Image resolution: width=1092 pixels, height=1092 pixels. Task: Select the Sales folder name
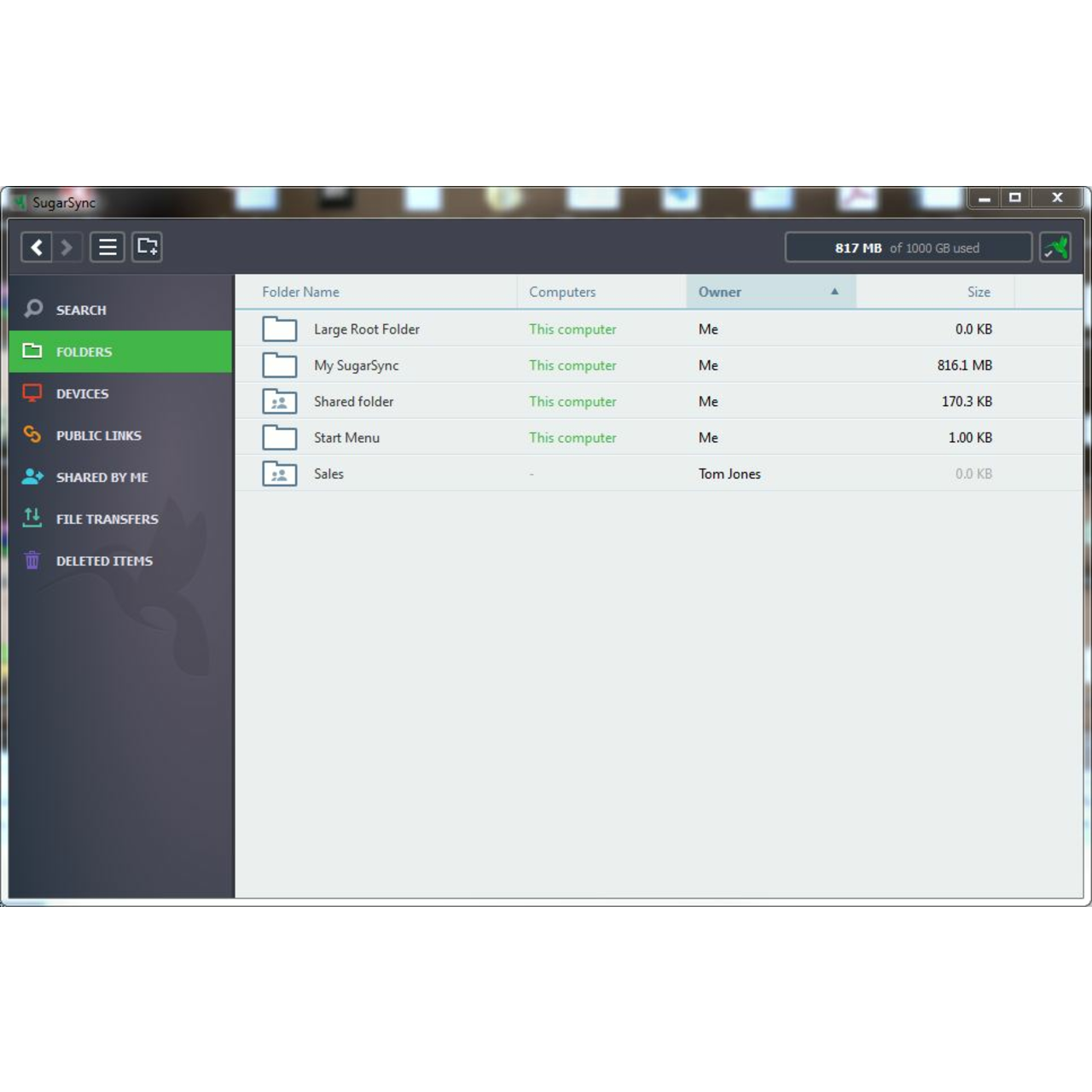coord(329,473)
